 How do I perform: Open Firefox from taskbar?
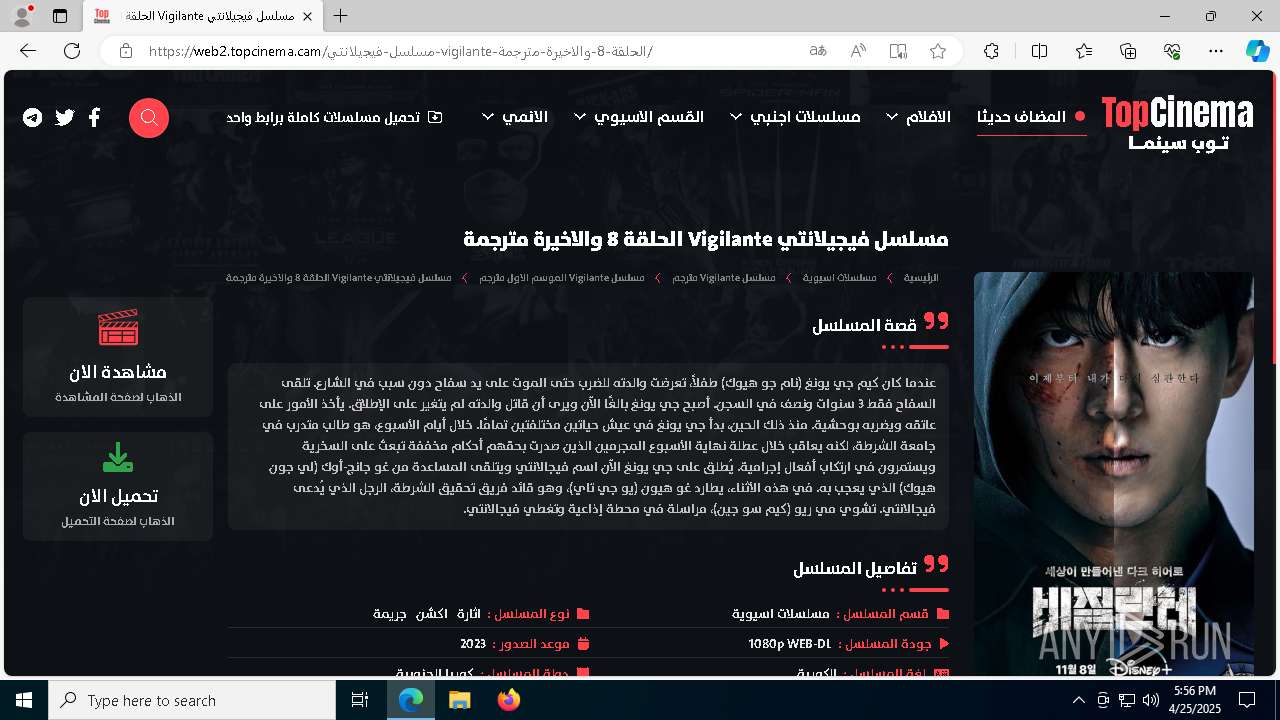point(509,700)
